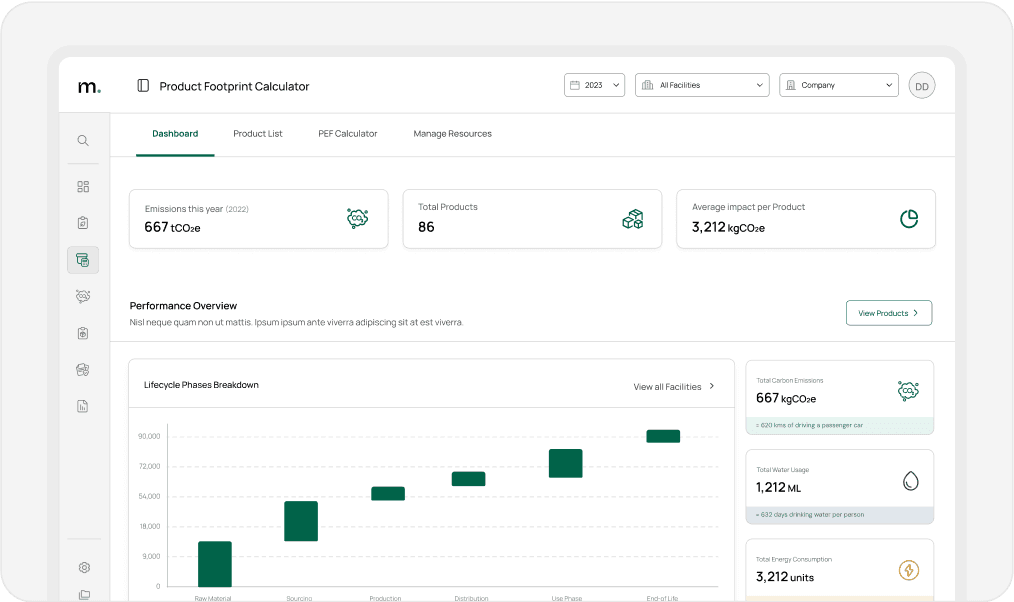Open the Manage Resources tab

pyautogui.click(x=452, y=134)
